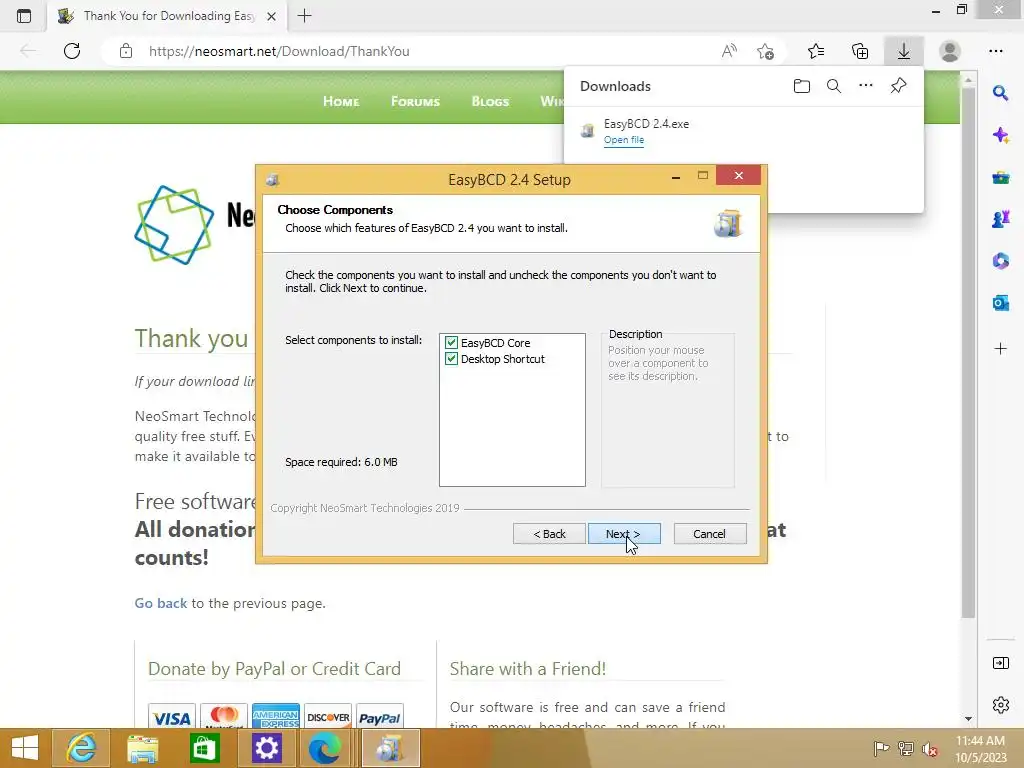Launch Internet Explorer from taskbar

81,748
